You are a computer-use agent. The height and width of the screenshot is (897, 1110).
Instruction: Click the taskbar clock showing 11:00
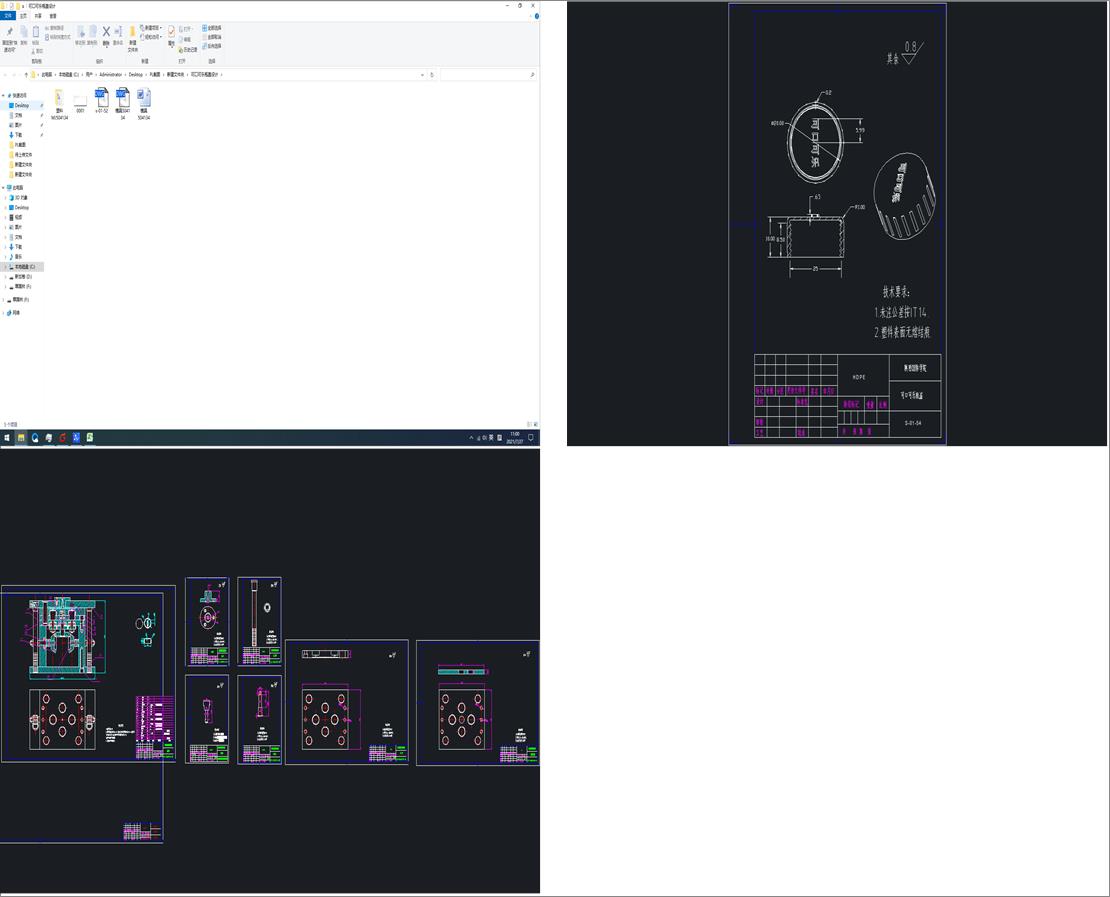pyautogui.click(x=515, y=438)
